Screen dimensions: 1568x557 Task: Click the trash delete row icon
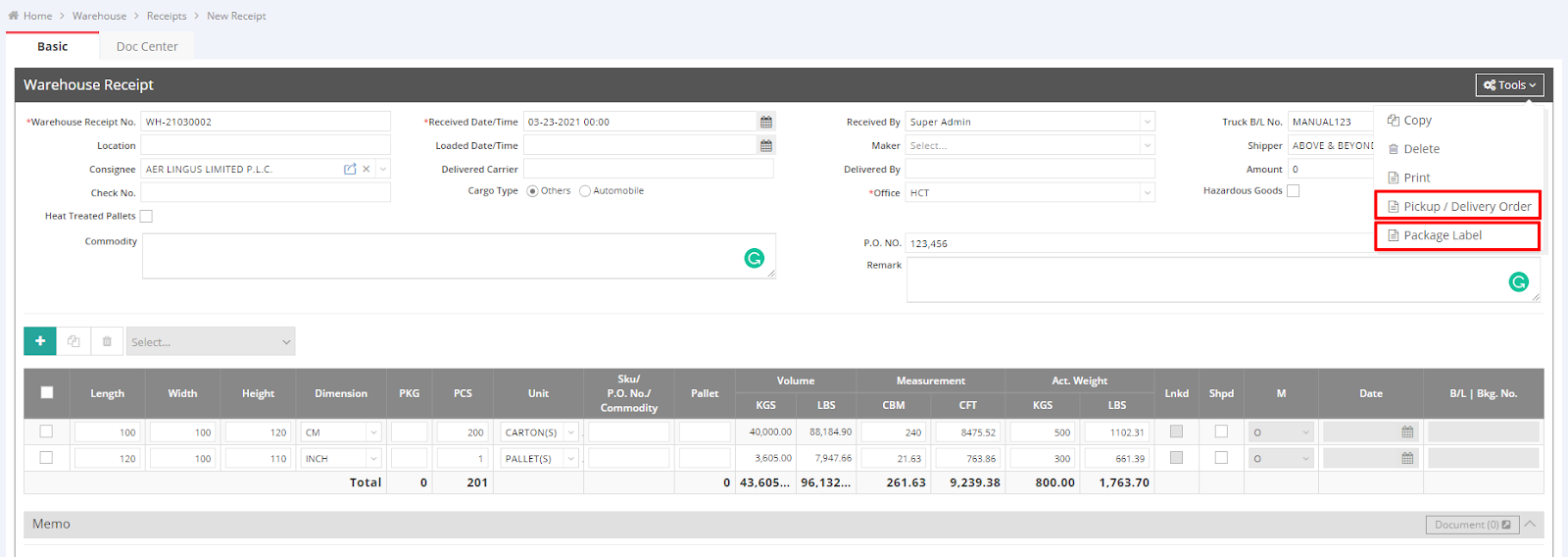point(107,341)
